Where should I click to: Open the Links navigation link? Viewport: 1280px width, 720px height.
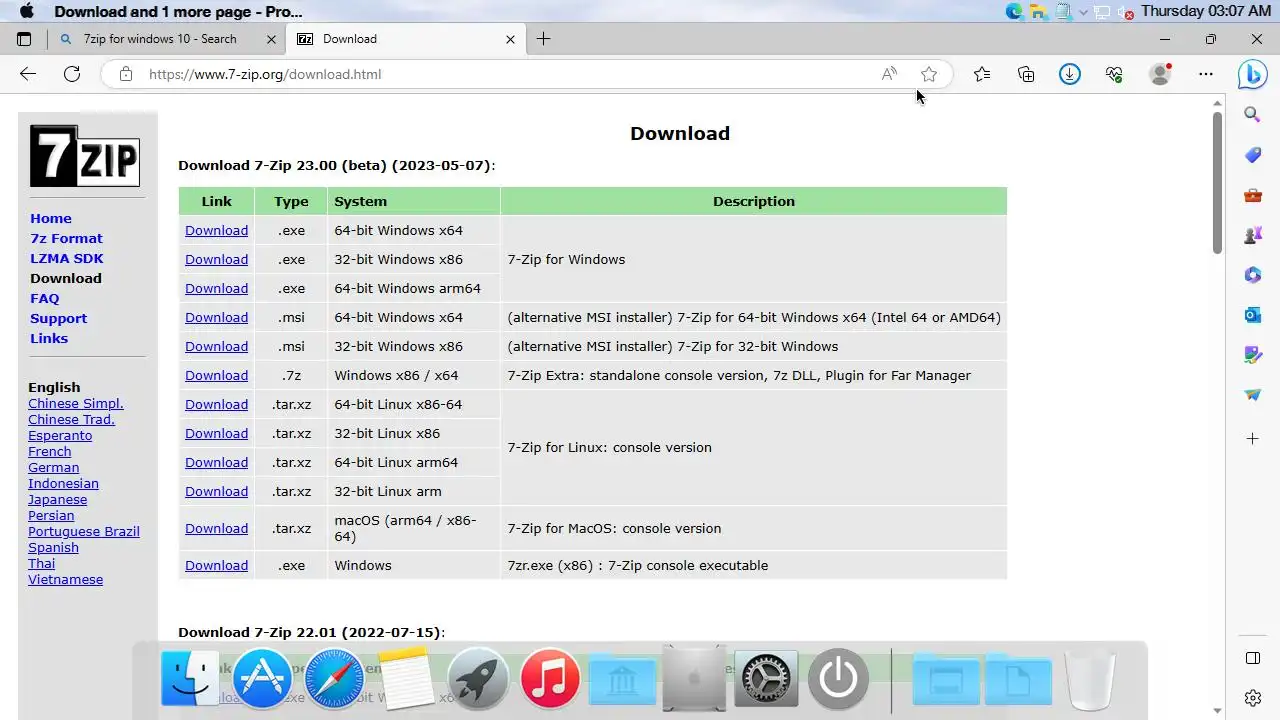click(49, 338)
